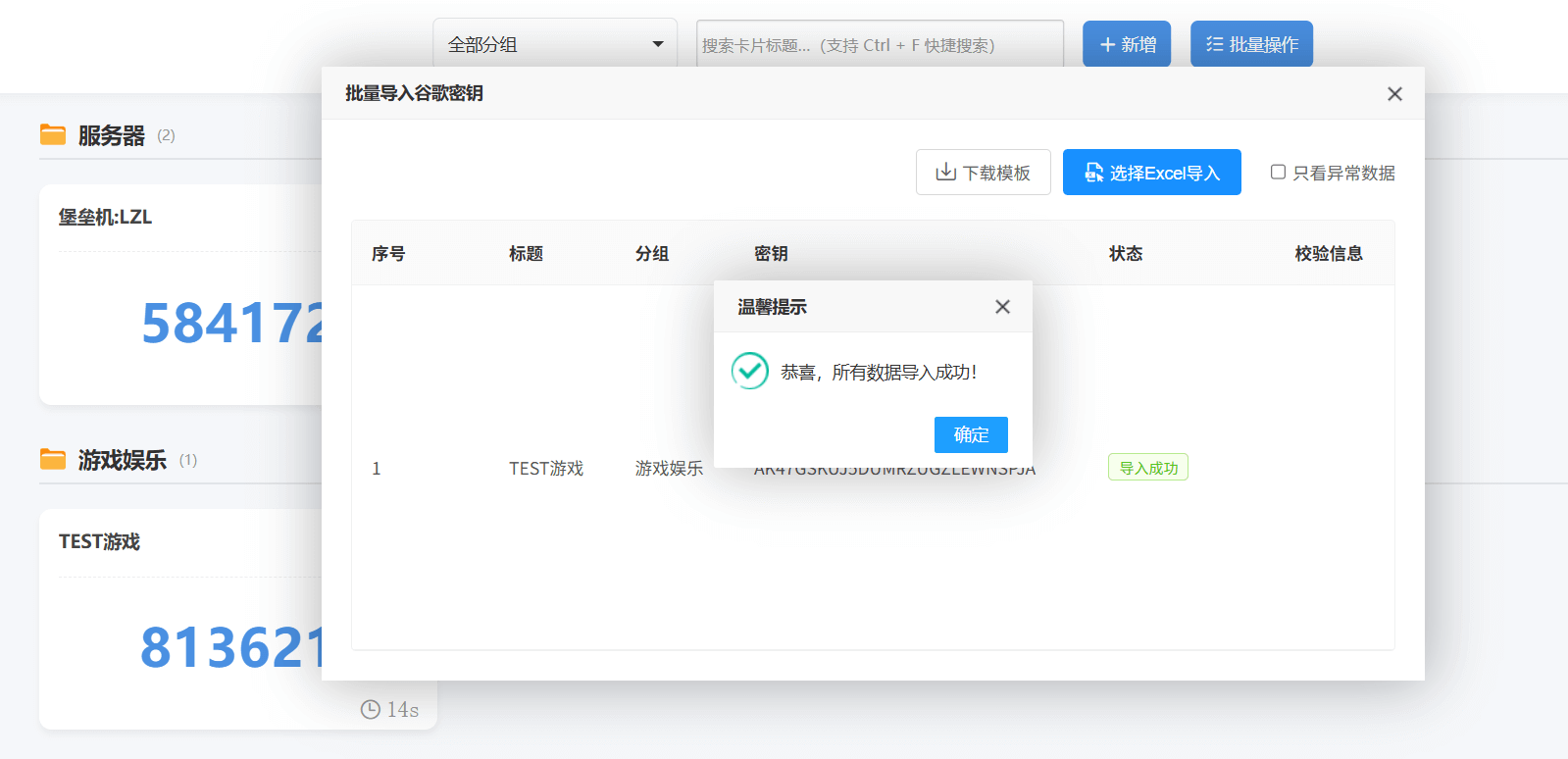Click the 序号 column header
This screenshot has height=759, width=1568.
(388, 254)
